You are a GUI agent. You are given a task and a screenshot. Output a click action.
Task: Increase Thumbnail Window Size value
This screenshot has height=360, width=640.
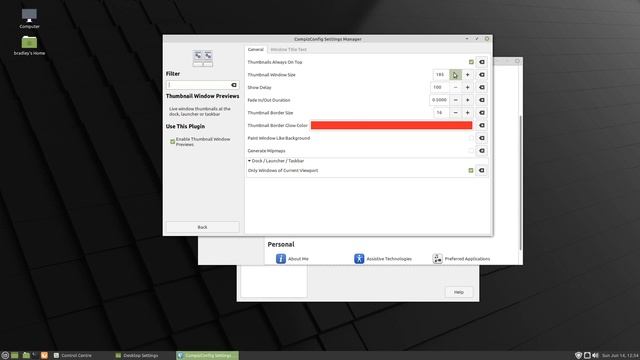(467, 75)
